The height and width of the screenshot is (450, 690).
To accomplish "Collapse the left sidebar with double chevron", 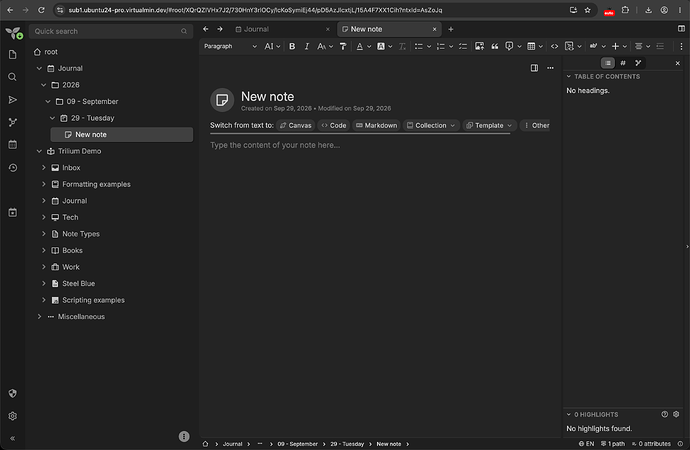I will (12, 438).
